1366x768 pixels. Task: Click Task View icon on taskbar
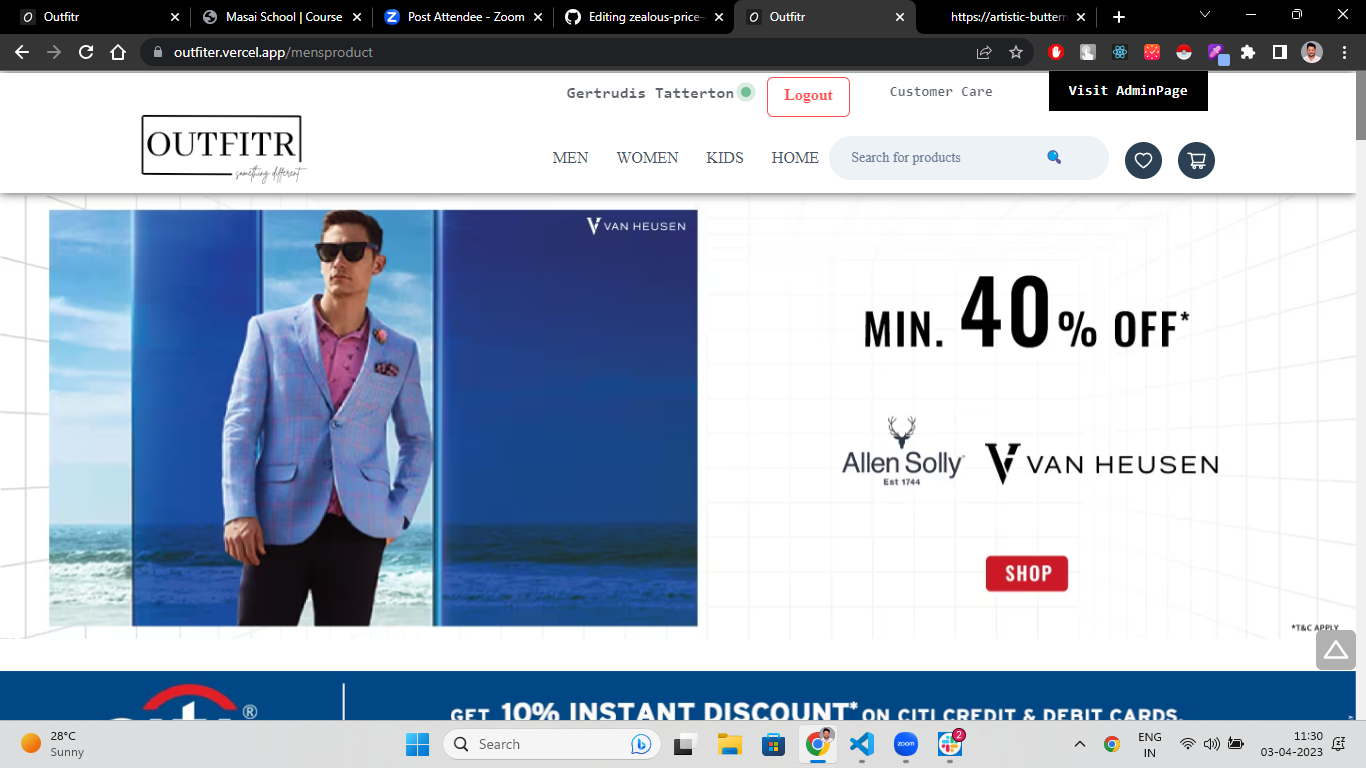tap(685, 744)
